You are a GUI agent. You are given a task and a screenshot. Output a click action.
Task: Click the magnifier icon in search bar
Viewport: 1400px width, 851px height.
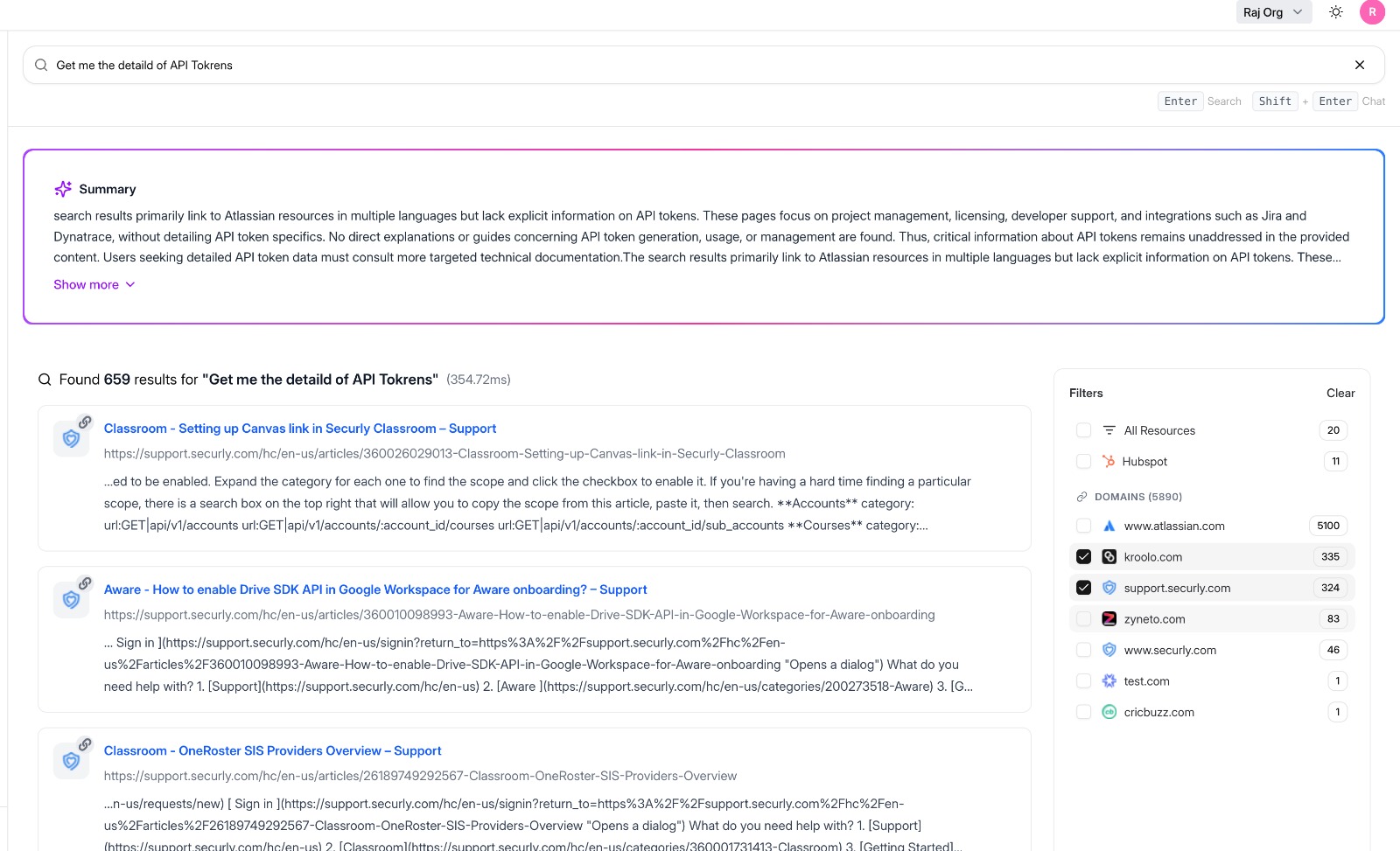41,65
